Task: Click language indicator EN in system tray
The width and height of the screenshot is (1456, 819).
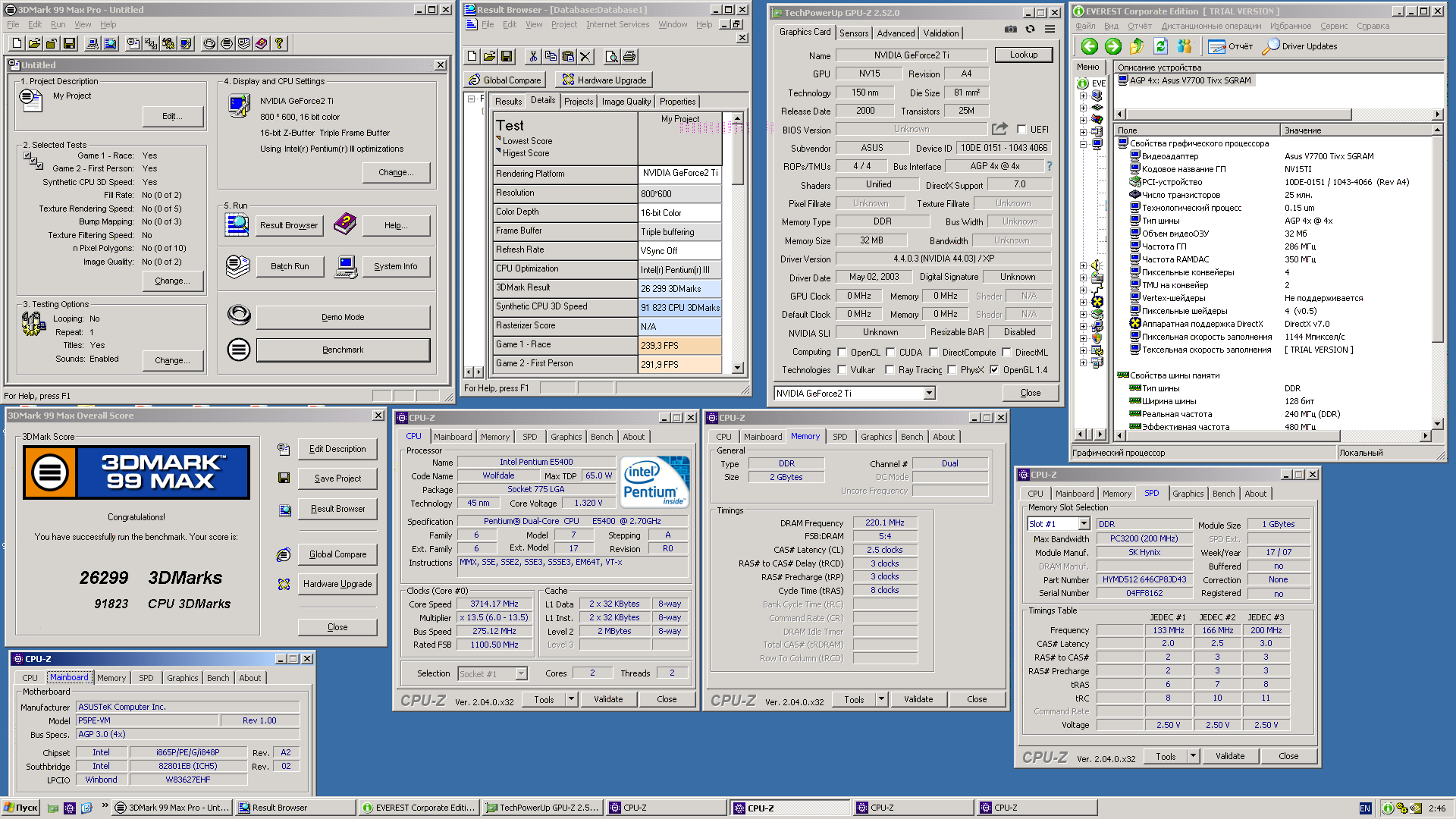Action: tap(1365, 808)
